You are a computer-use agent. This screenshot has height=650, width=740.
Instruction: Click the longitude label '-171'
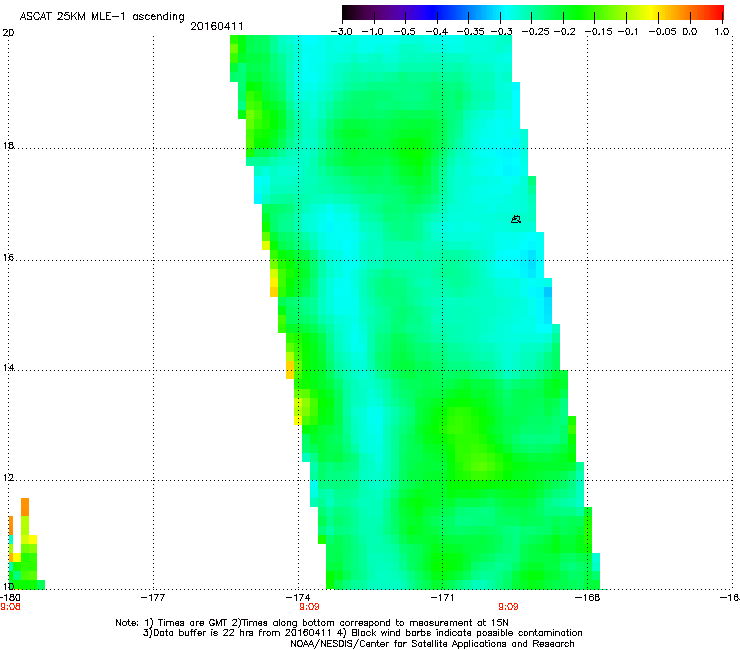(442, 598)
